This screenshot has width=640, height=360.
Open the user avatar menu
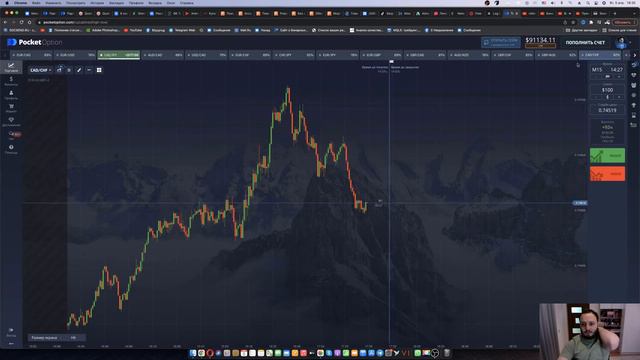click(622, 42)
